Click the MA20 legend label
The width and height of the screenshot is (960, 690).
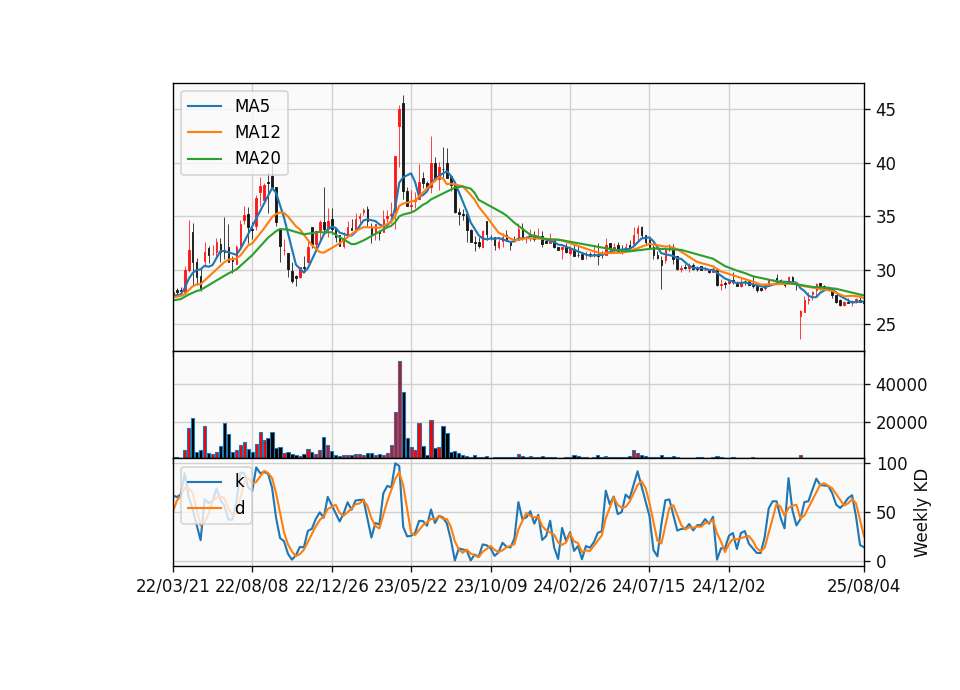point(257,158)
